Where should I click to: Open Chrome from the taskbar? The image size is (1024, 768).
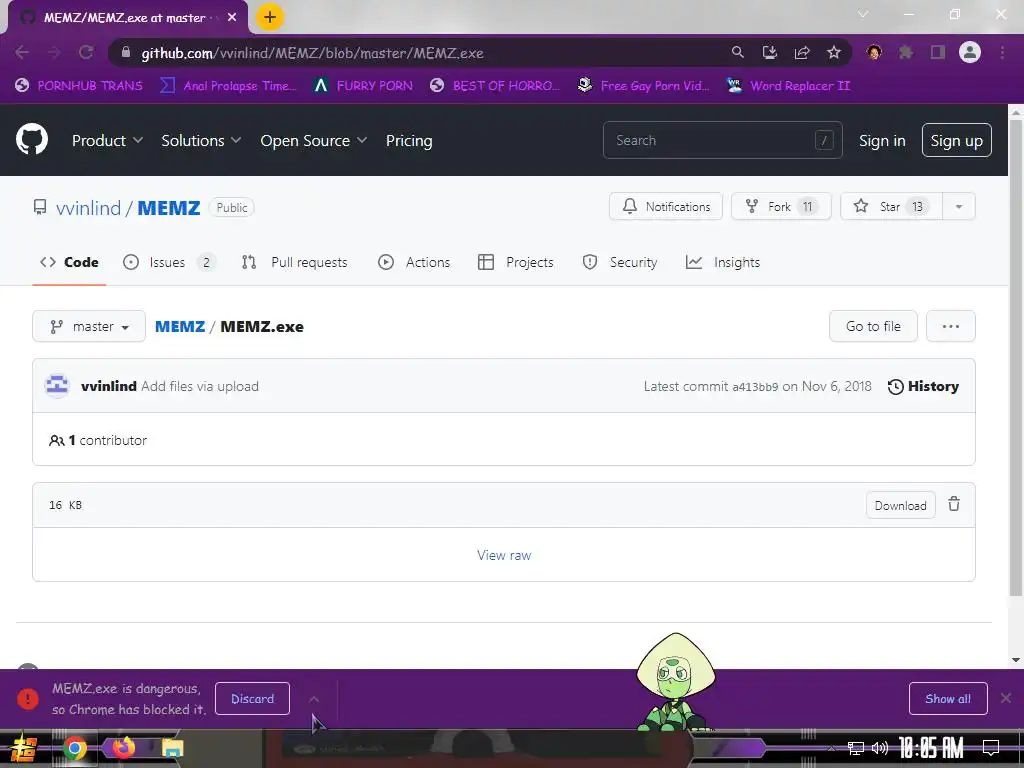75,748
